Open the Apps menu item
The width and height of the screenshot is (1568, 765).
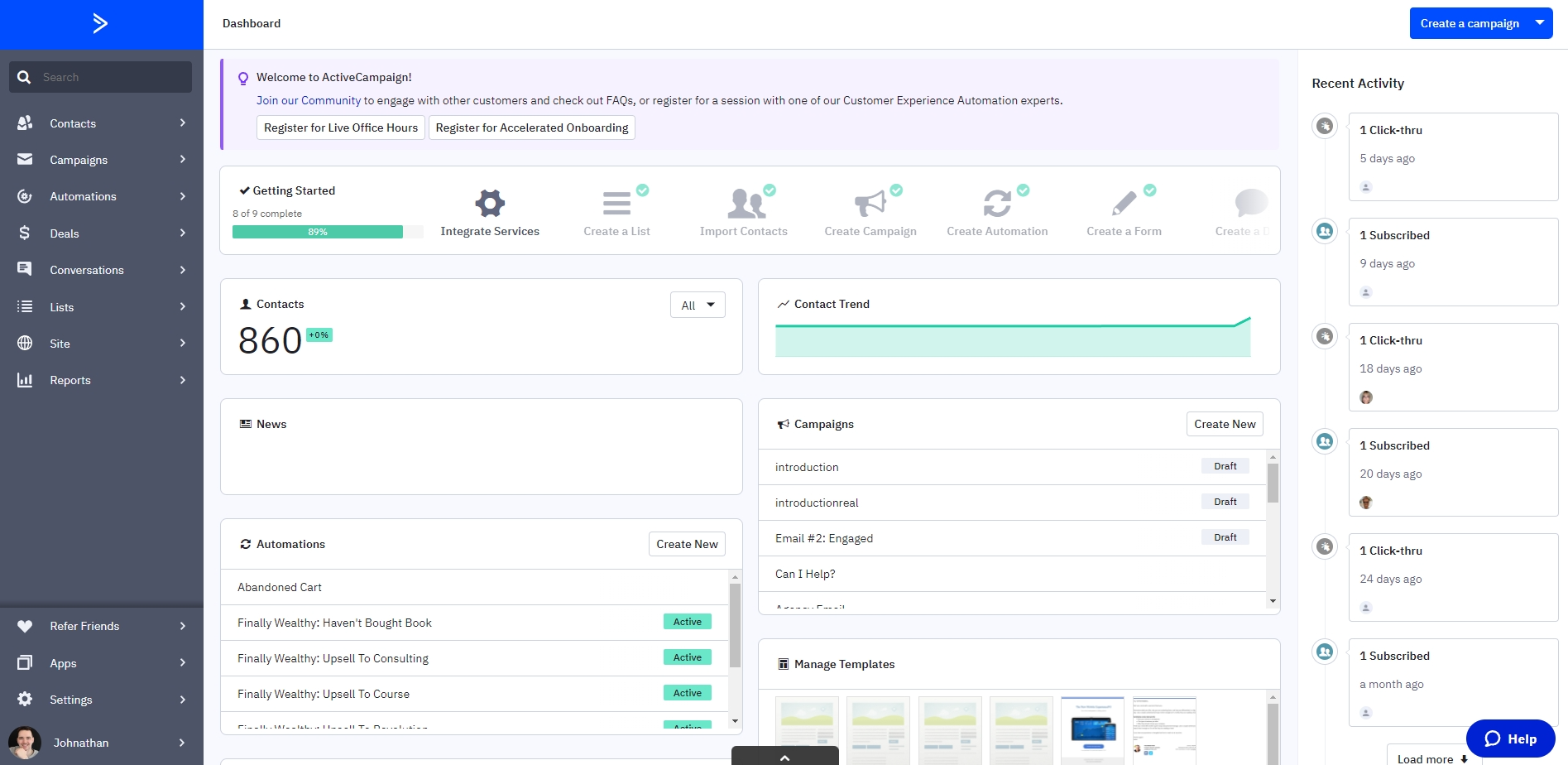pos(102,662)
